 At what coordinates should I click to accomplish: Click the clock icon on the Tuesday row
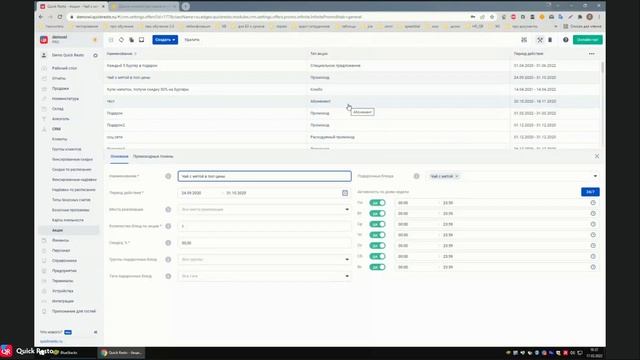coord(593,213)
